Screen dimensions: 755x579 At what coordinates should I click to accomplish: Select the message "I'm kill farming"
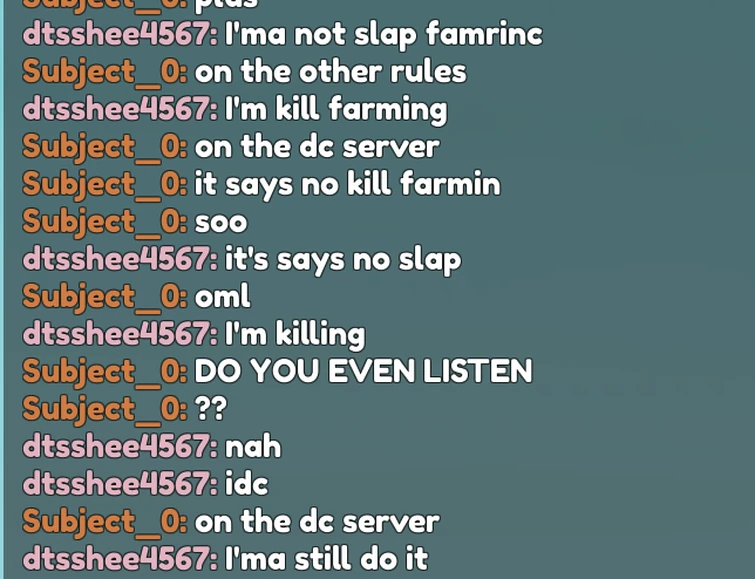point(336,110)
